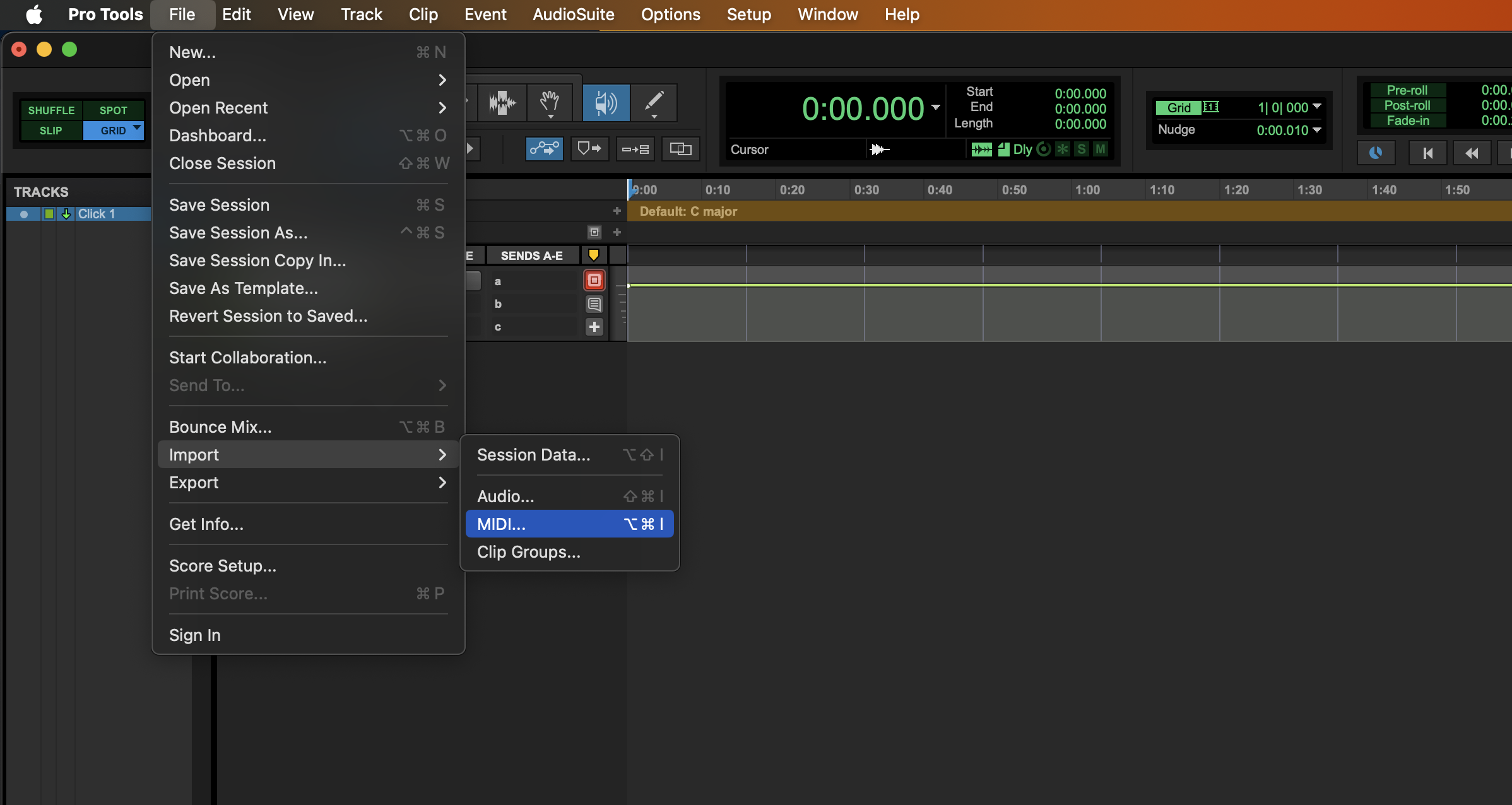Select the Trim waveform tool
Image resolution: width=1512 pixels, height=805 pixels.
(502, 102)
